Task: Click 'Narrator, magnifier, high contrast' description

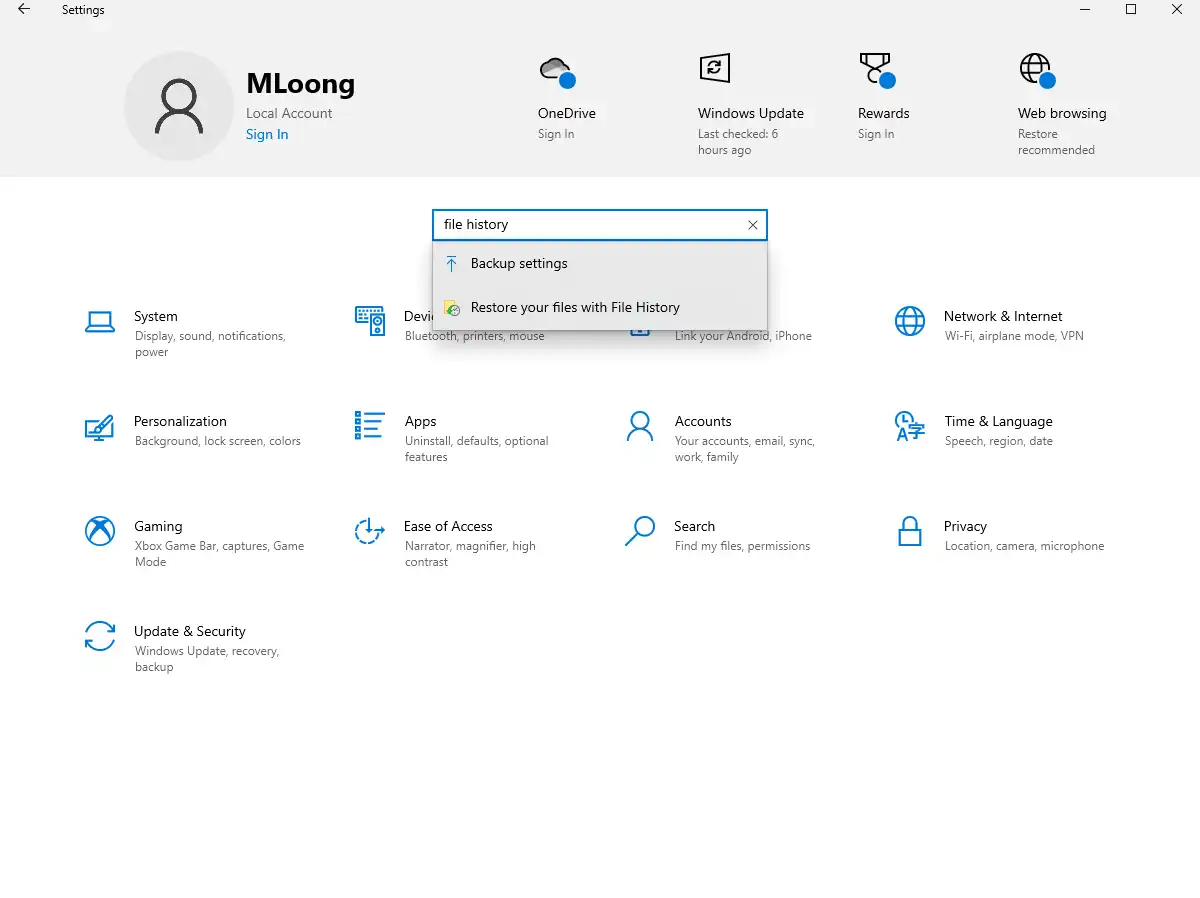Action: [x=470, y=554]
